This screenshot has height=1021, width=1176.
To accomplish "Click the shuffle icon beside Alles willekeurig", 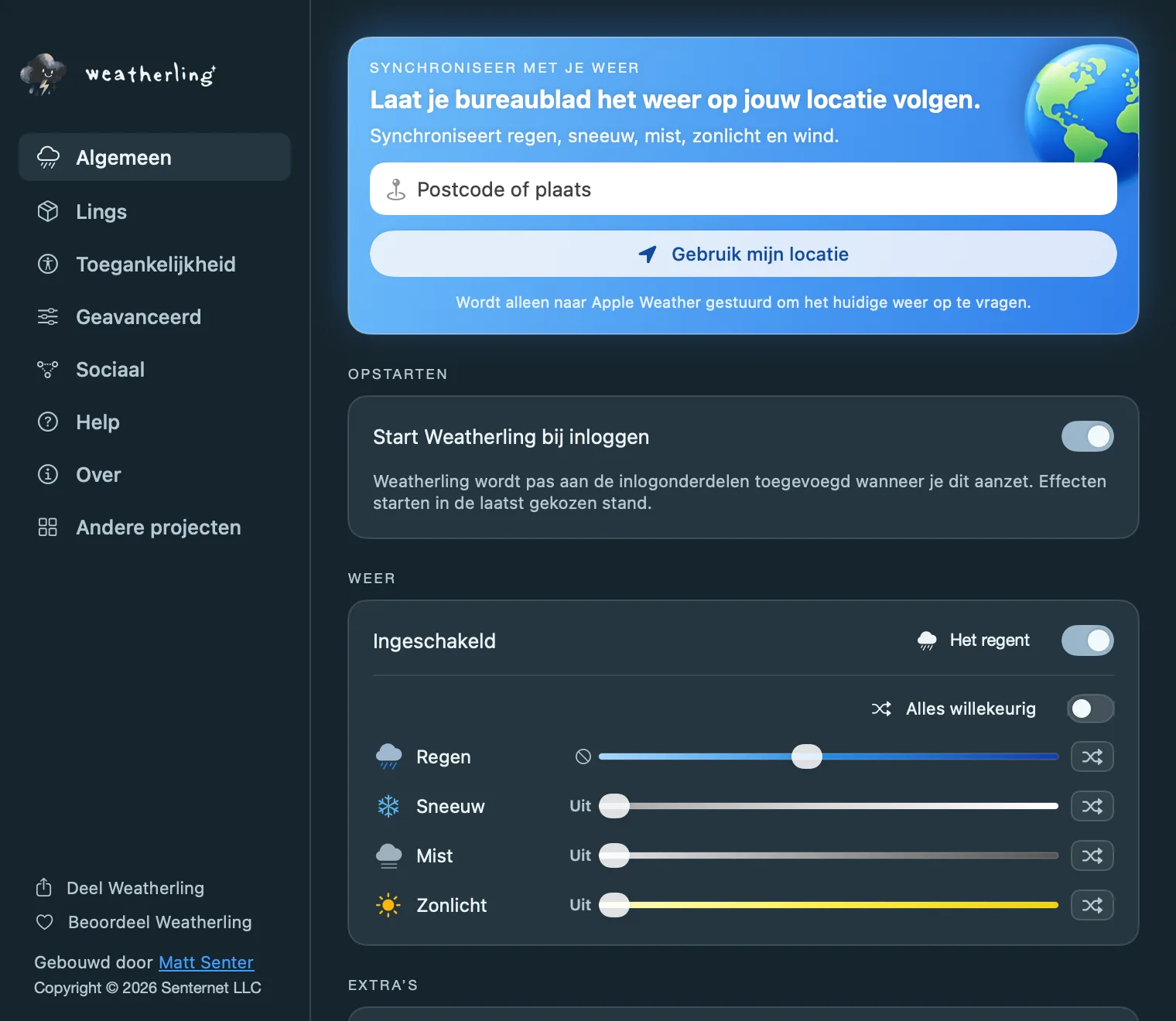I will coord(881,709).
